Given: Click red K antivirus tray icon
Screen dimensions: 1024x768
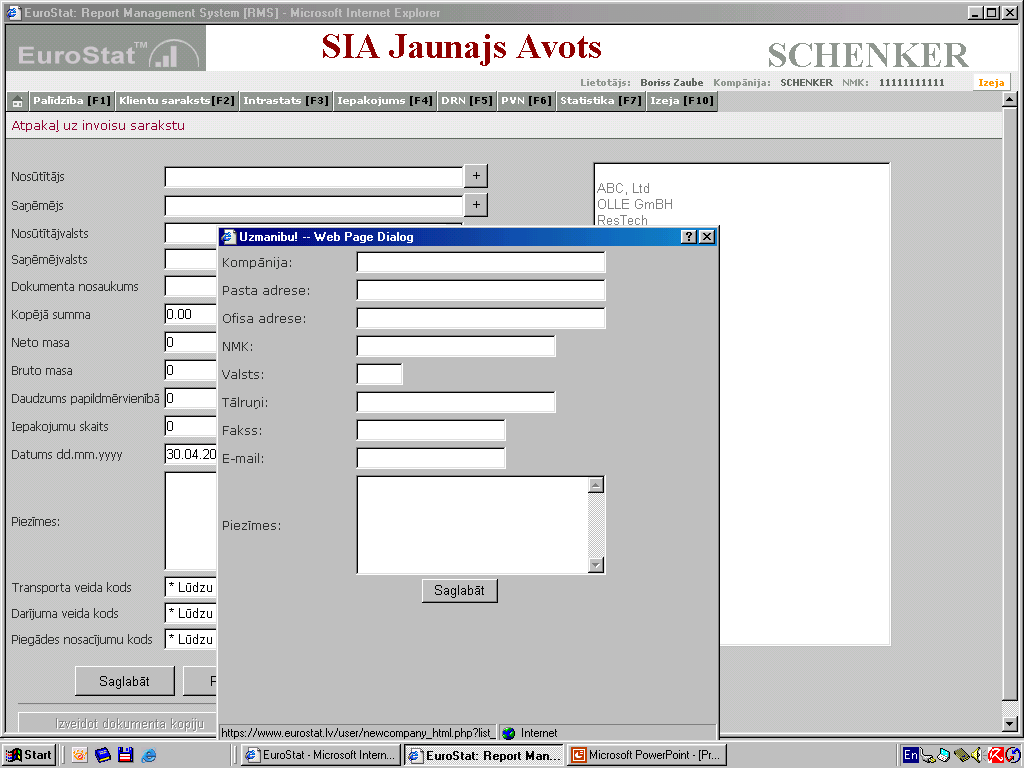Looking at the screenshot, I should [995, 756].
